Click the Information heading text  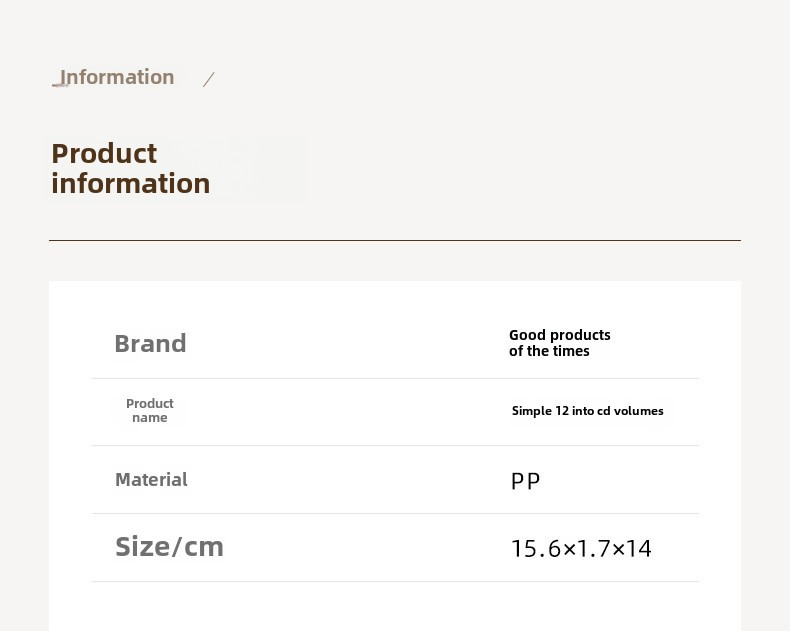pos(117,78)
